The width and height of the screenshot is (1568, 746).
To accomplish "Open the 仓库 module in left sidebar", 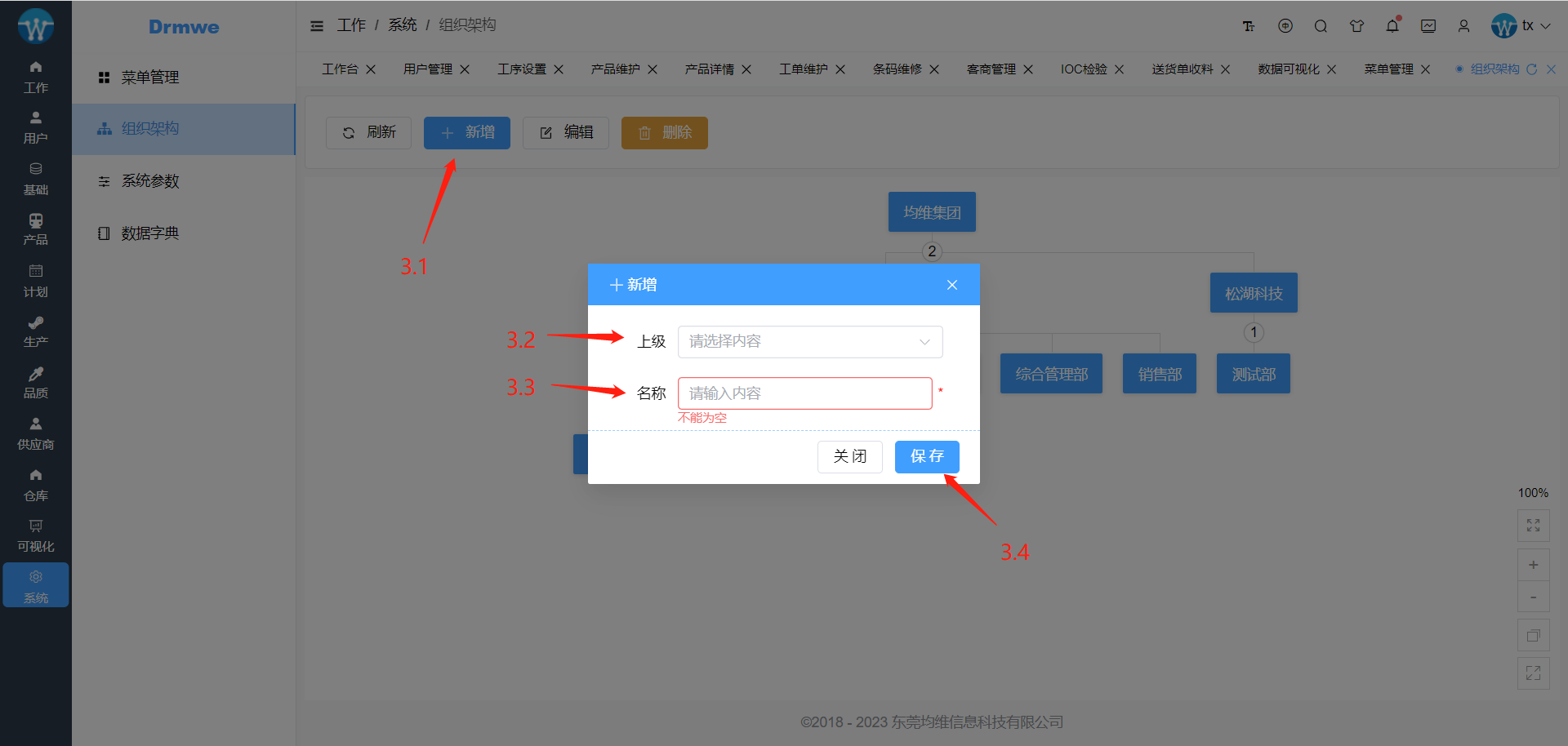I will point(36,485).
